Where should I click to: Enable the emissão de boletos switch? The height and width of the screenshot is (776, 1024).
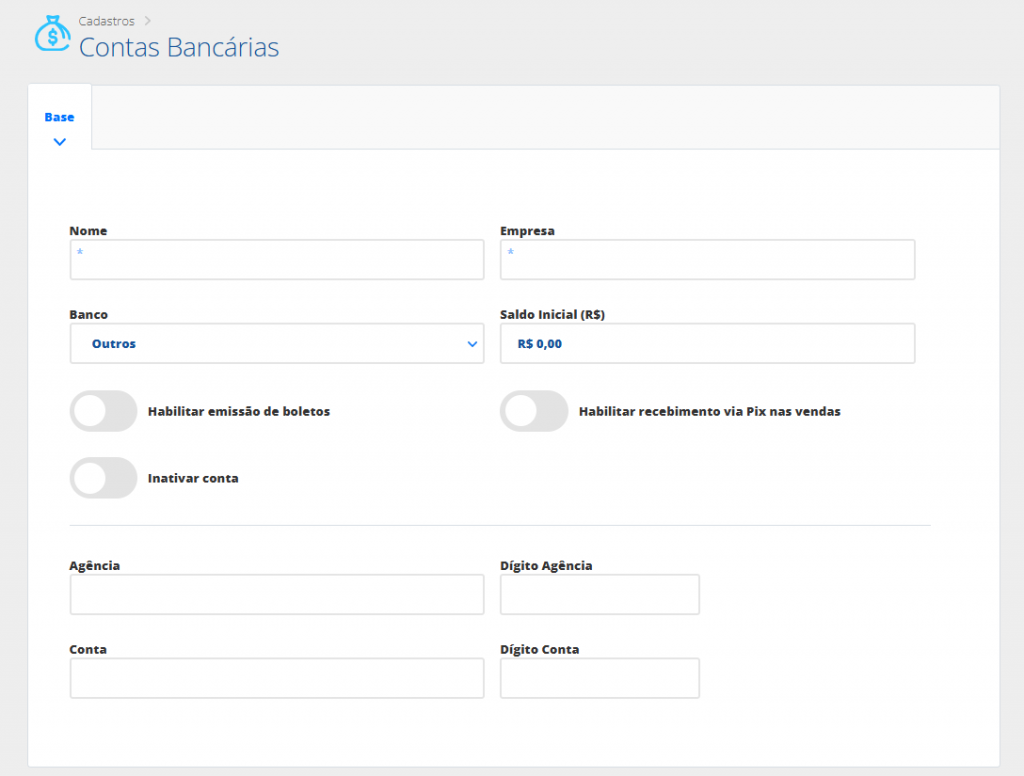pos(103,411)
